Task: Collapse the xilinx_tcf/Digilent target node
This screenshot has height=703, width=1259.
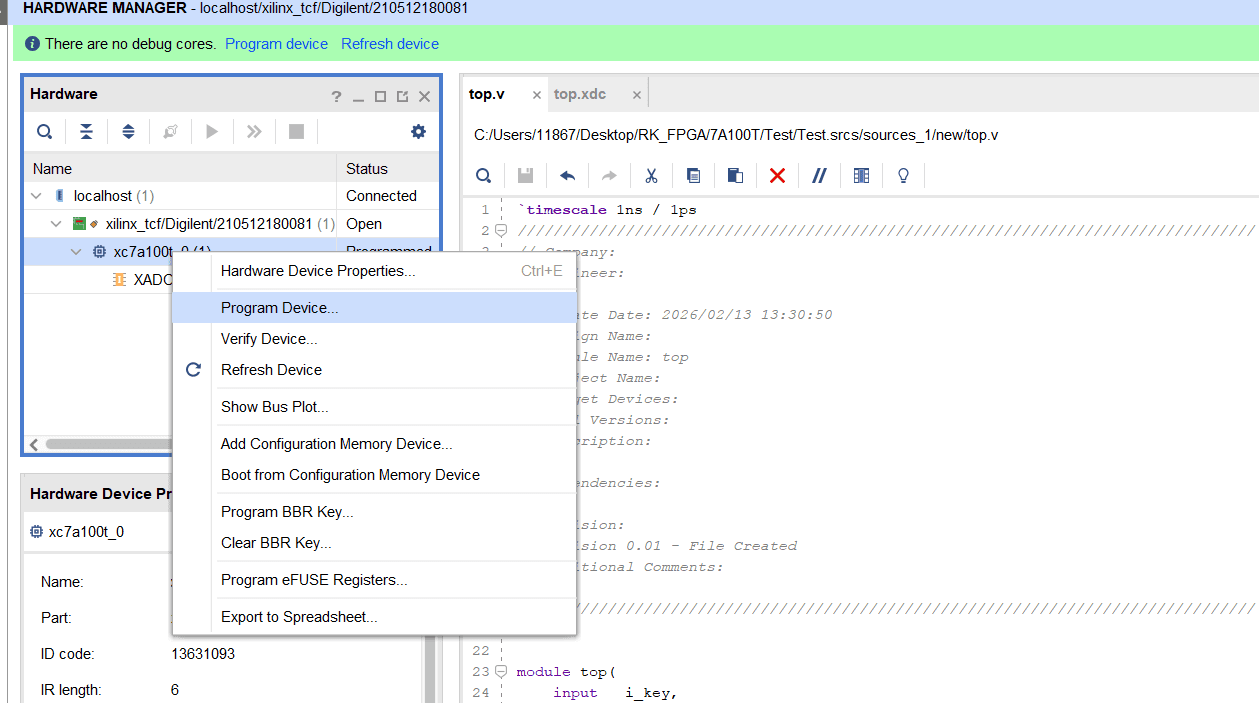Action: point(57,224)
